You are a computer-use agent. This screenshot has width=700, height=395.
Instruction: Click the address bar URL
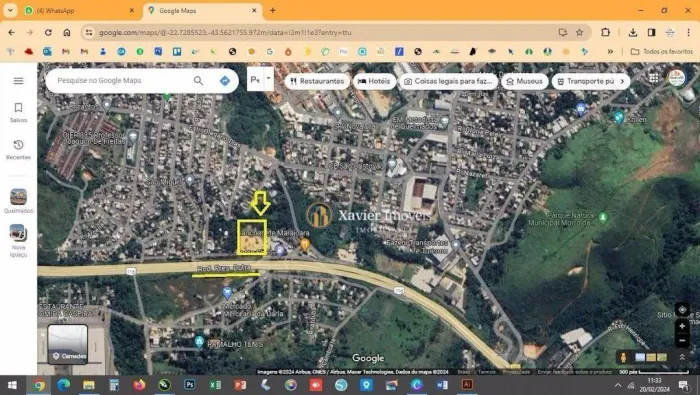click(x=225, y=33)
